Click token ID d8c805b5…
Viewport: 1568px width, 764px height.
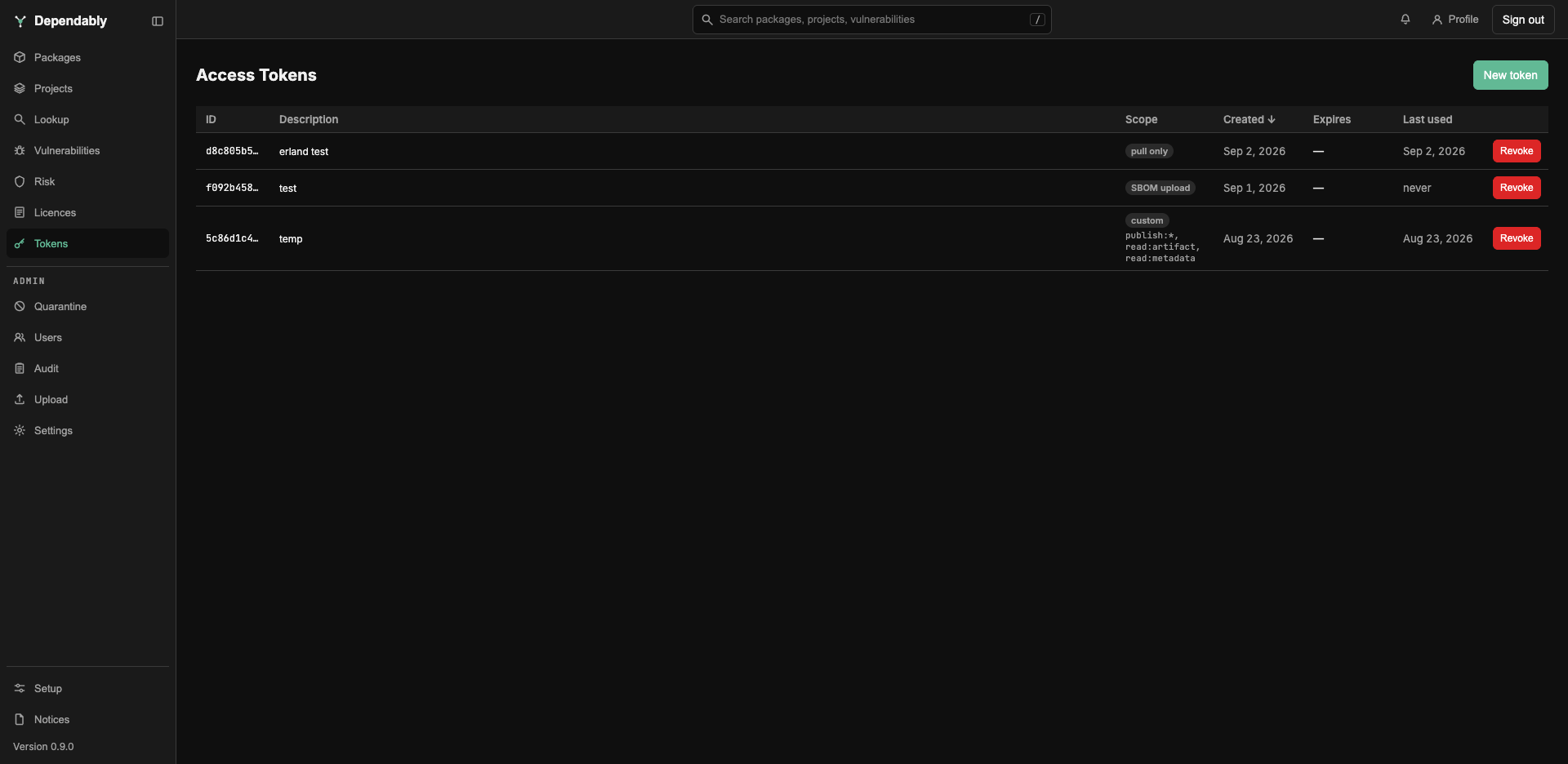pos(232,151)
